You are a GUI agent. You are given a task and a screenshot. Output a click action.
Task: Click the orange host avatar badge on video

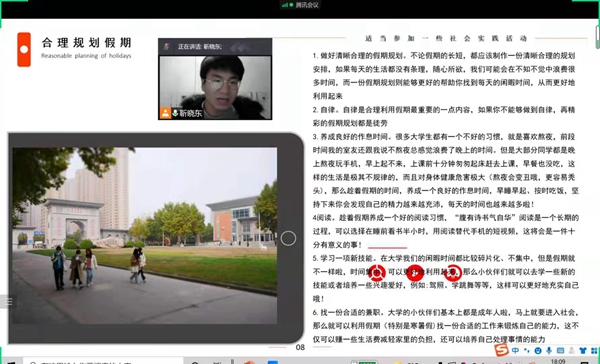click(x=165, y=113)
